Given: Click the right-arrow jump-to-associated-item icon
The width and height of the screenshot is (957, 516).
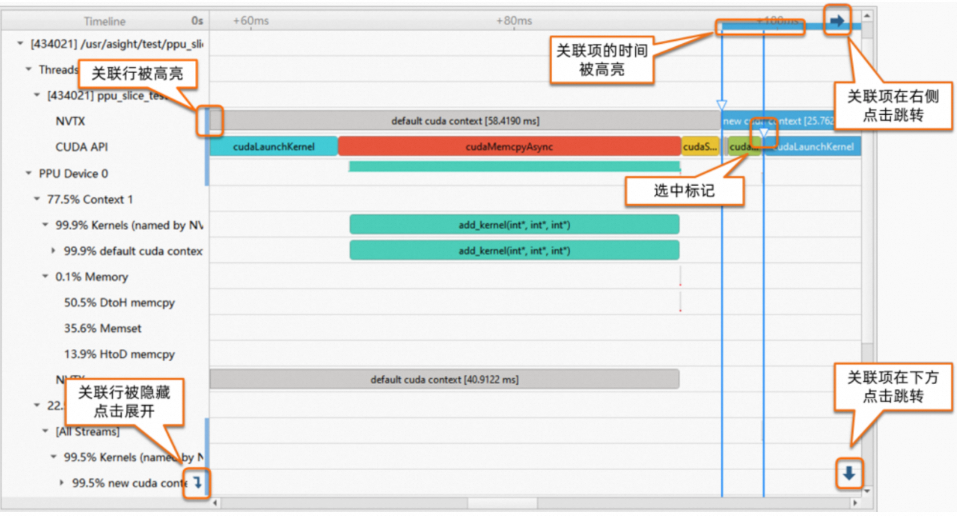Looking at the screenshot, I should 837,21.
